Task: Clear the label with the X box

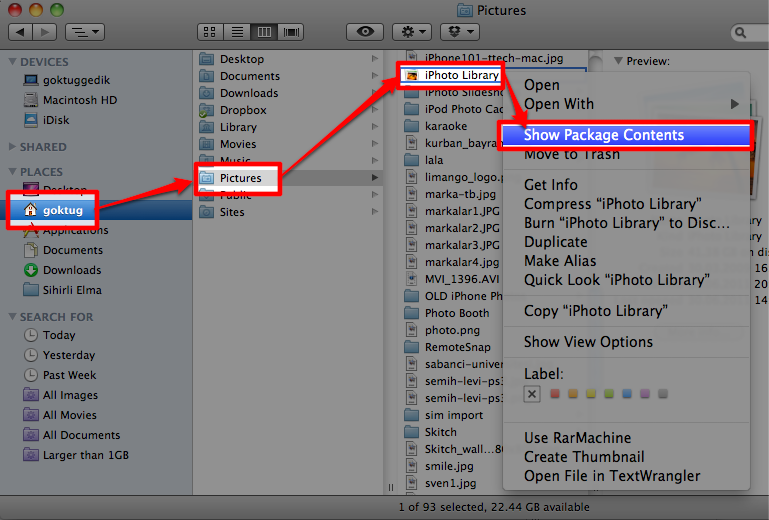Action: (x=532, y=394)
